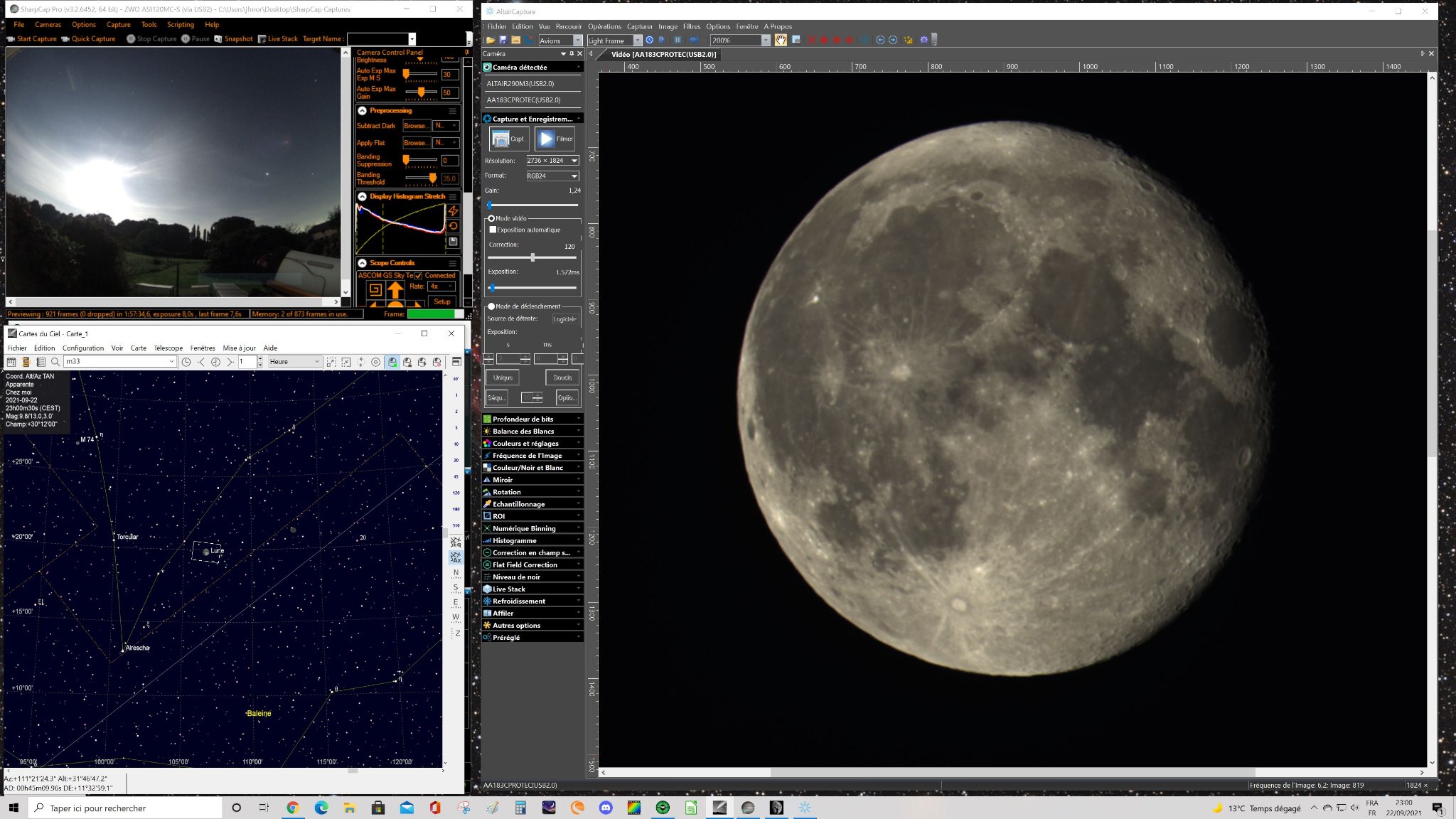This screenshot has width=1456, height=819.
Task: Click the search magnifier icon in Cartes du Ciel
Action: 55,362
